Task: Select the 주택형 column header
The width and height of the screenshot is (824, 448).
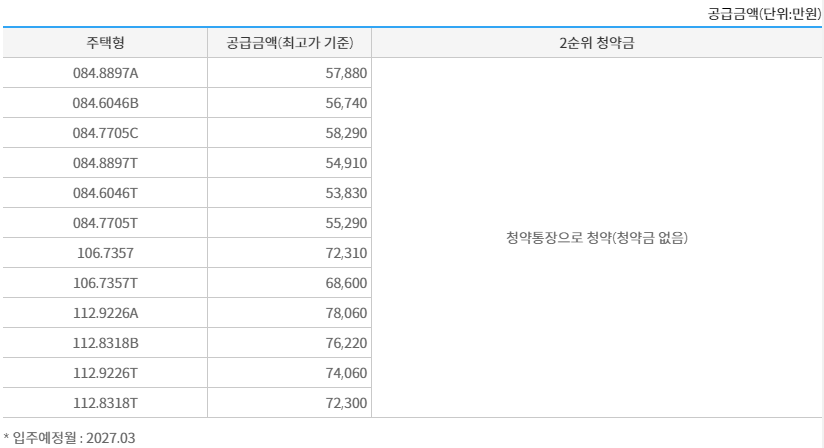Action: tap(105, 43)
